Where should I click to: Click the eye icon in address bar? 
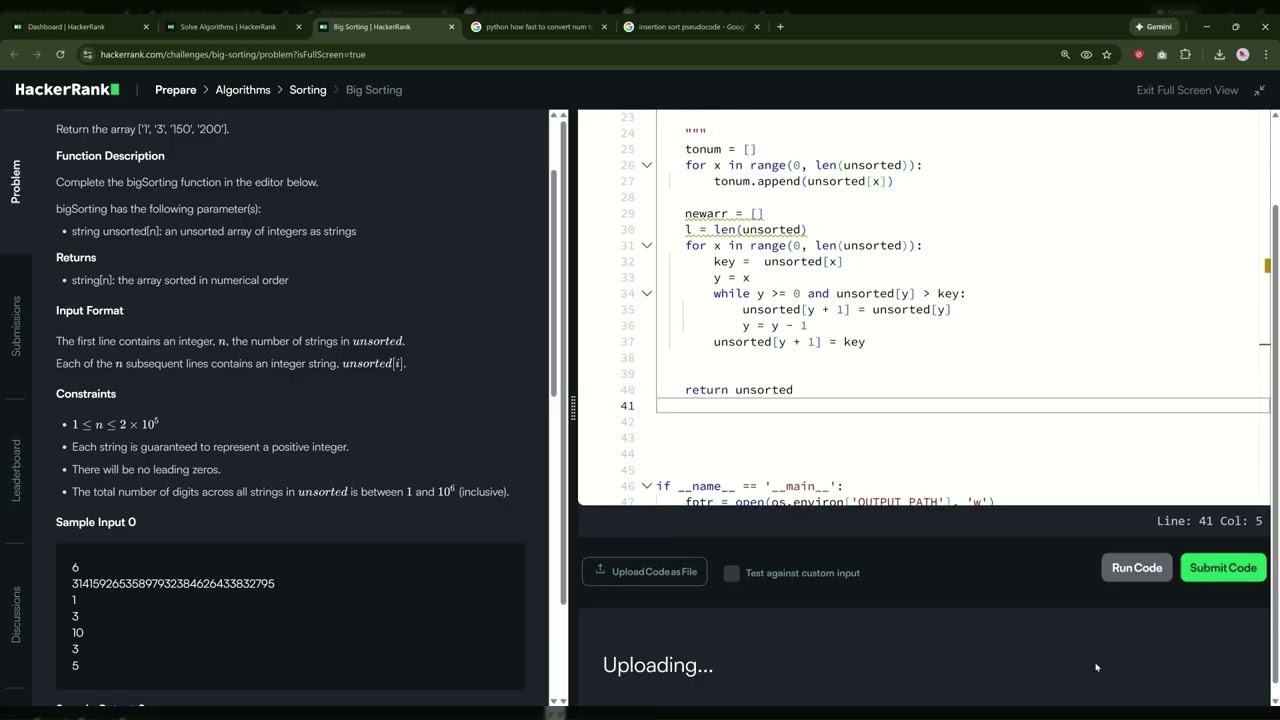pos(1086,54)
